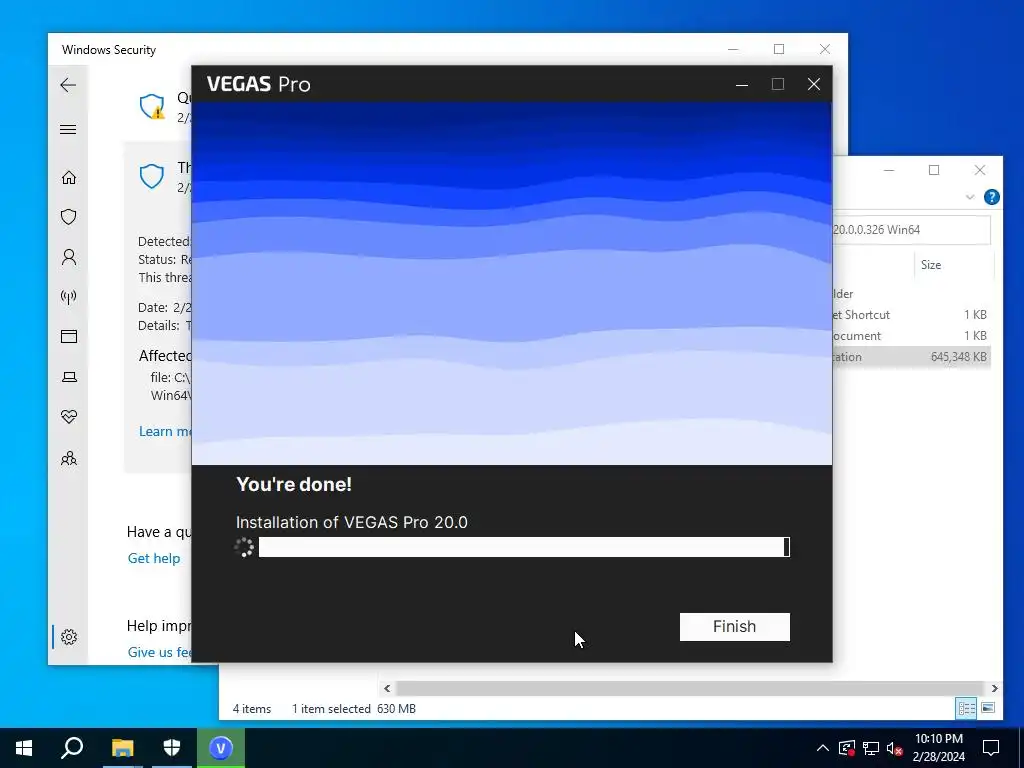Open Home in Windows Security sidebar
1024x768 pixels.
click(x=69, y=178)
